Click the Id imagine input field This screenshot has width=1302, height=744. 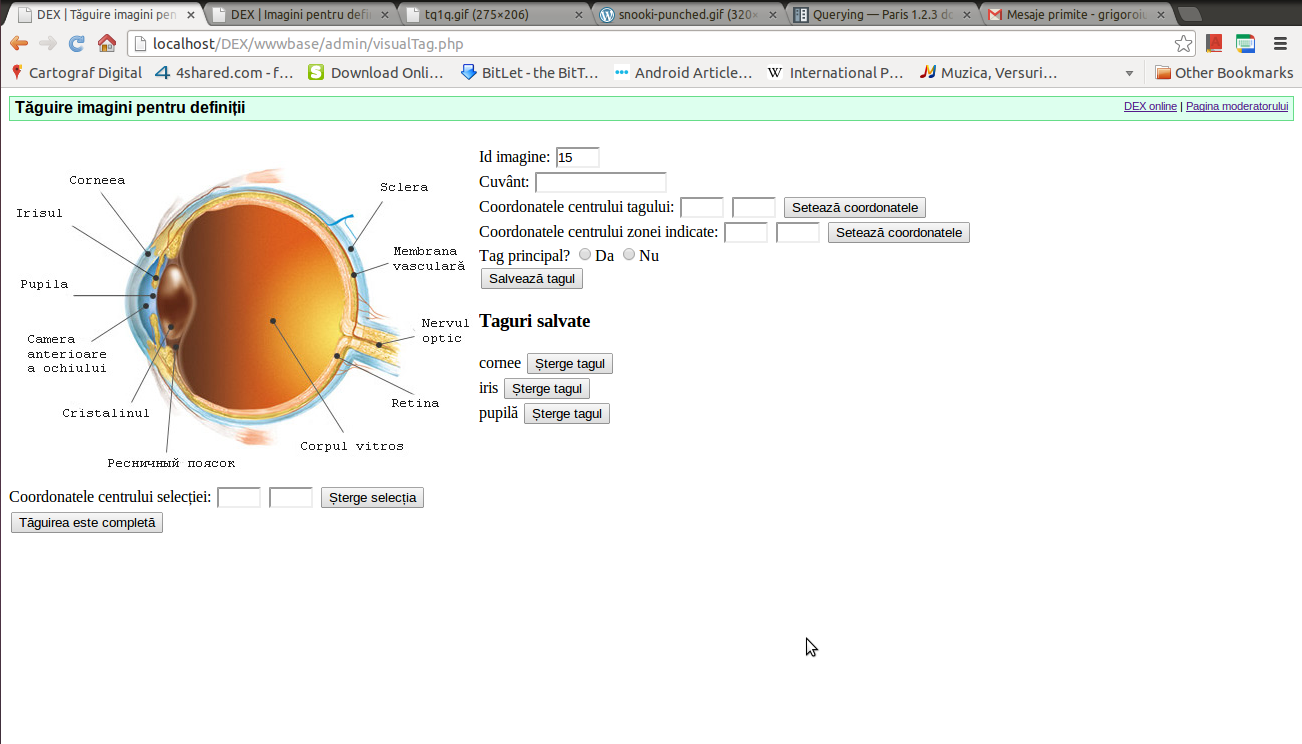coord(577,157)
